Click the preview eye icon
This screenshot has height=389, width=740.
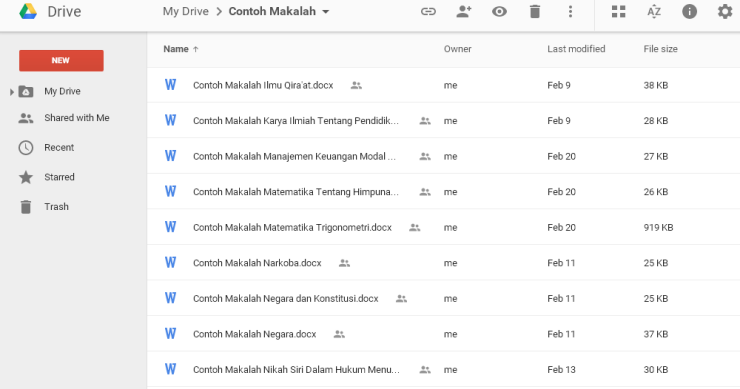(499, 11)
